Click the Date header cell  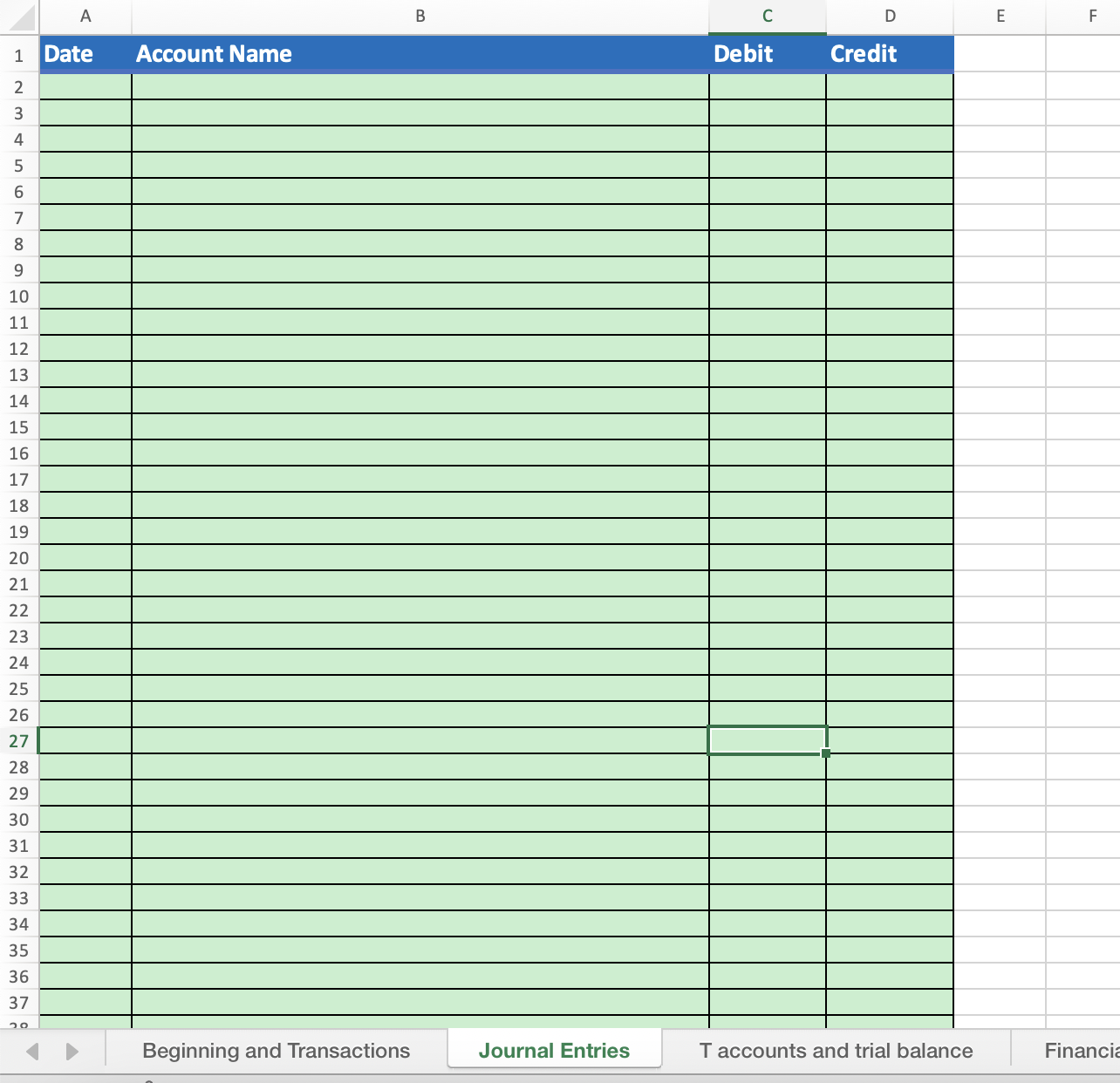(85, 53)
